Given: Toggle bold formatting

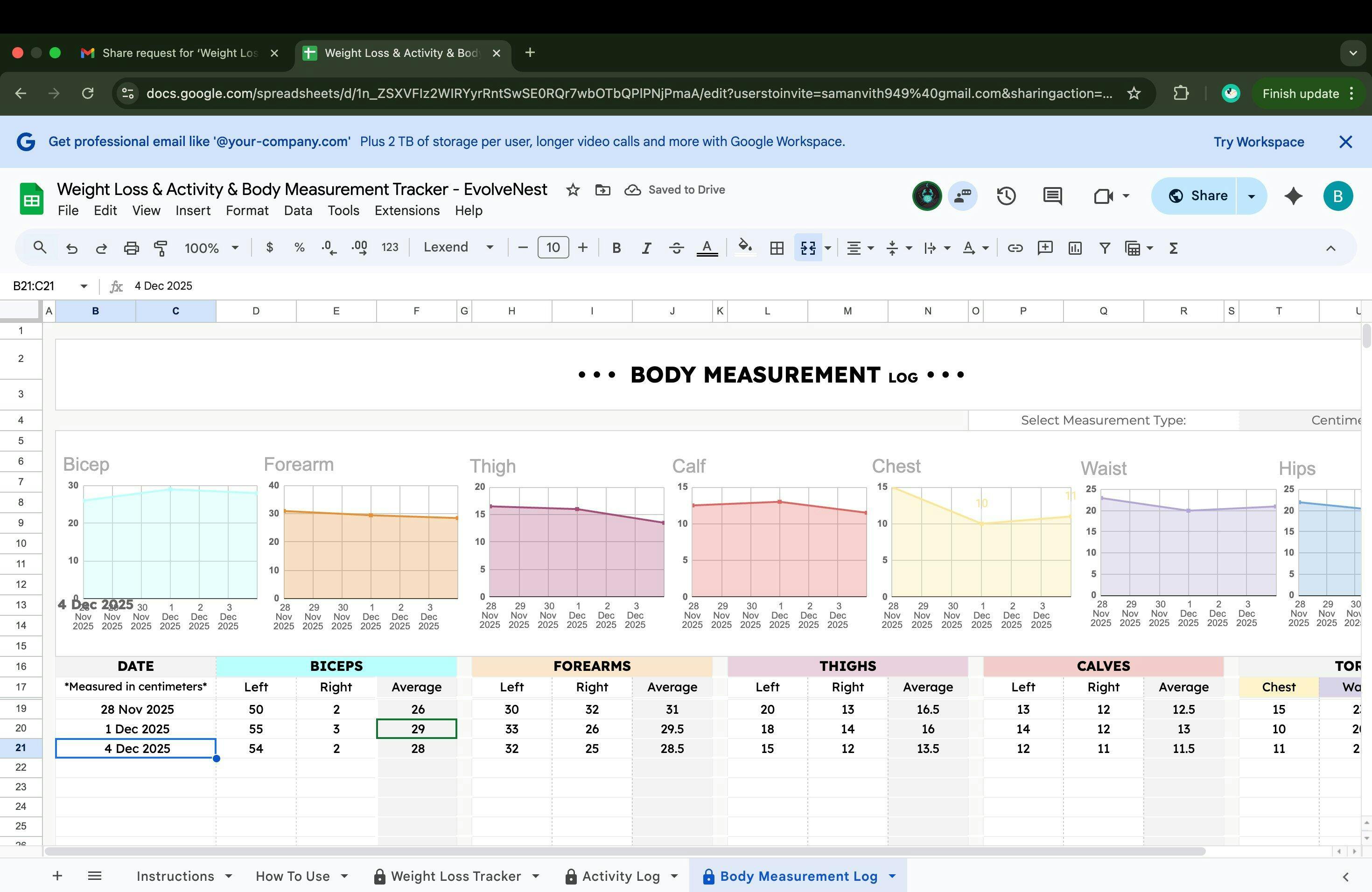Looking at the screenshot, I should point(616,248).
